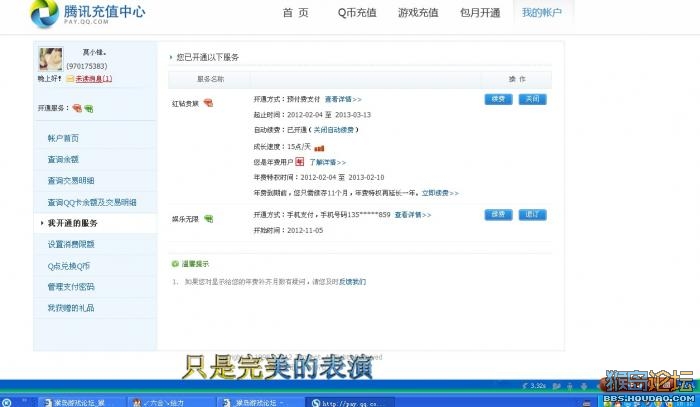Open 管理支付密码 sidebar item

71,287
